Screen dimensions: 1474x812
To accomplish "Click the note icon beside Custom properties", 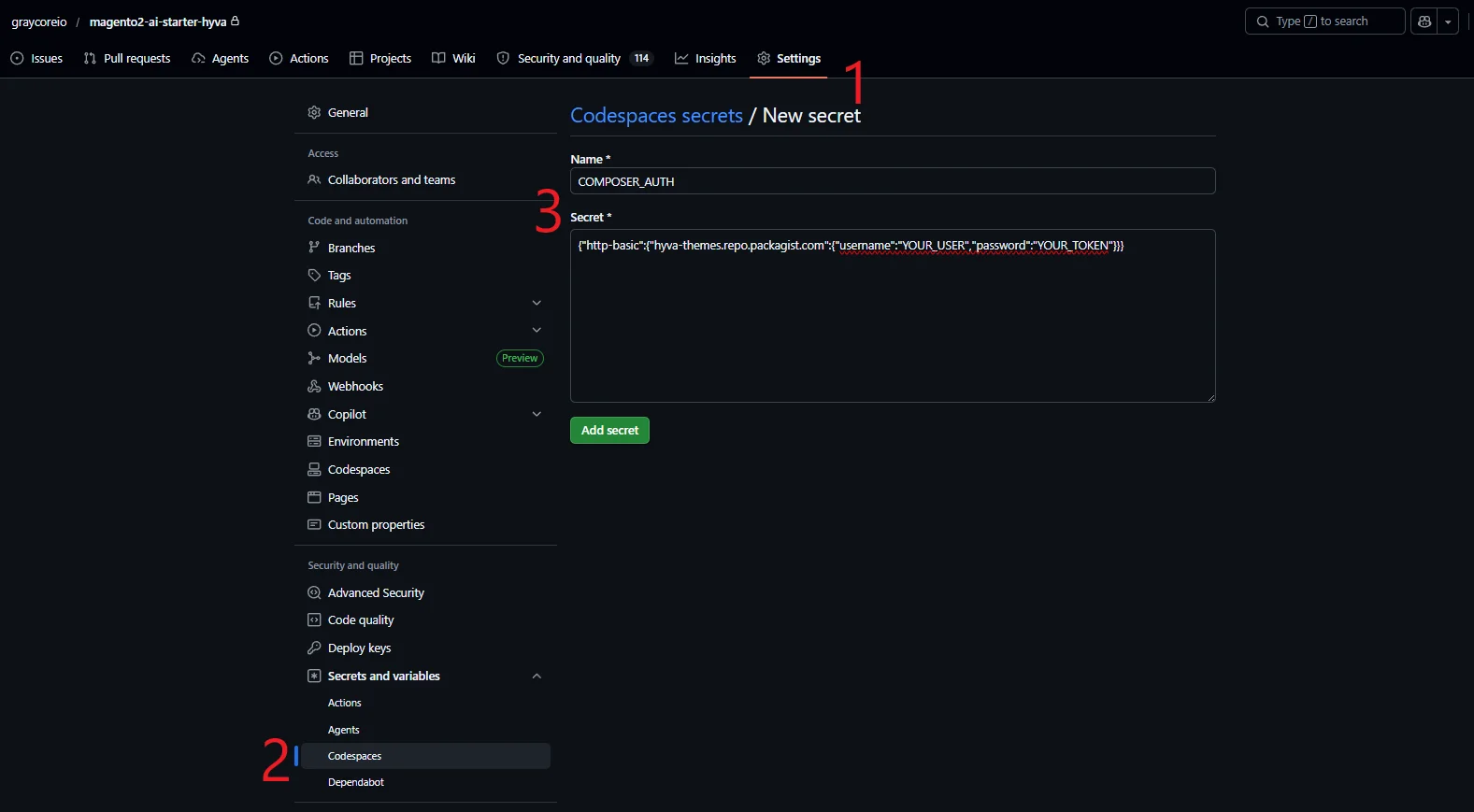I will click(x=314, y=525).
